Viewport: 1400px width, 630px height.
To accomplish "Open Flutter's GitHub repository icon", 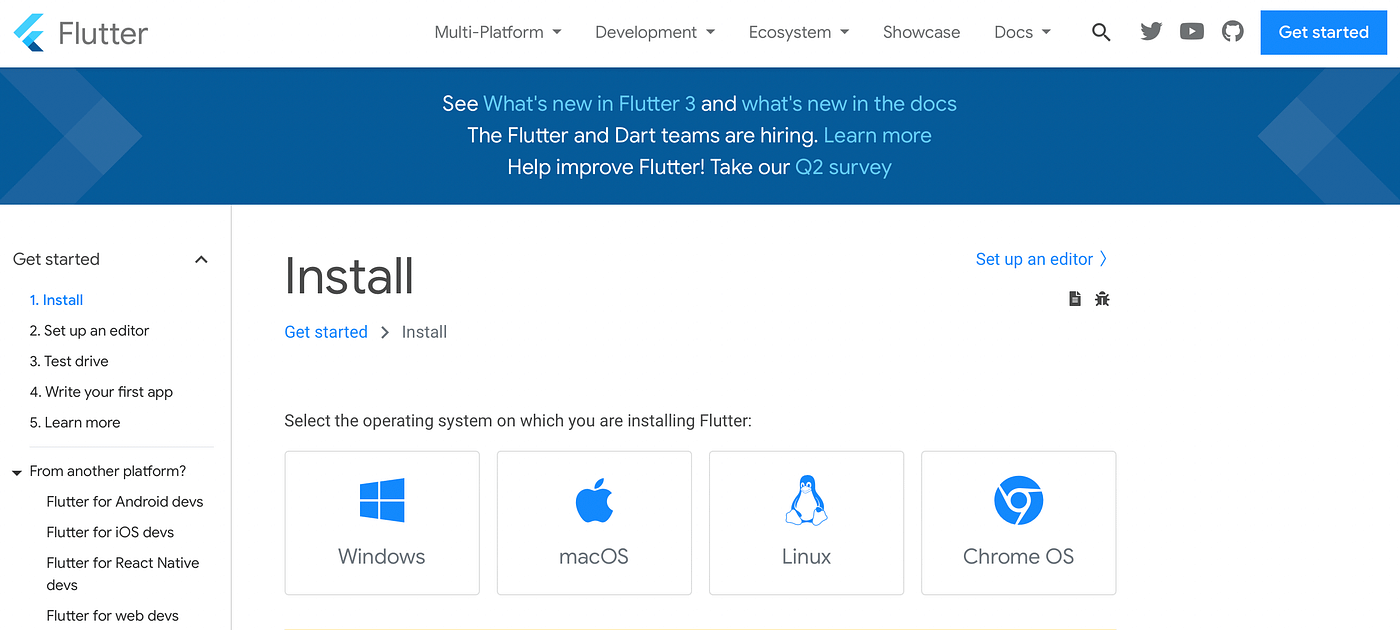I will (x=1232, y=31).
